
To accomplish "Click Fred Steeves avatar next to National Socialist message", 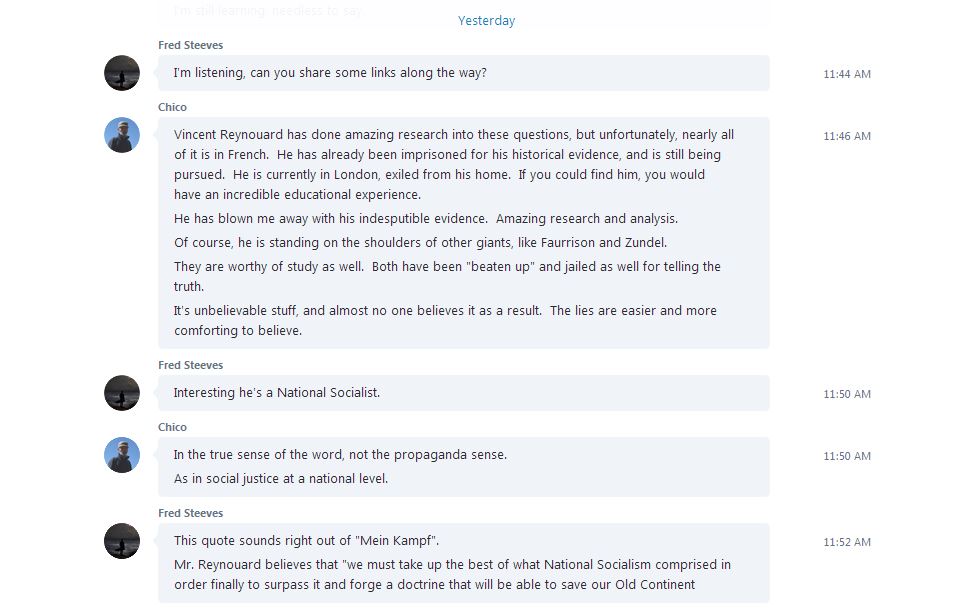I will coord(122,393).
